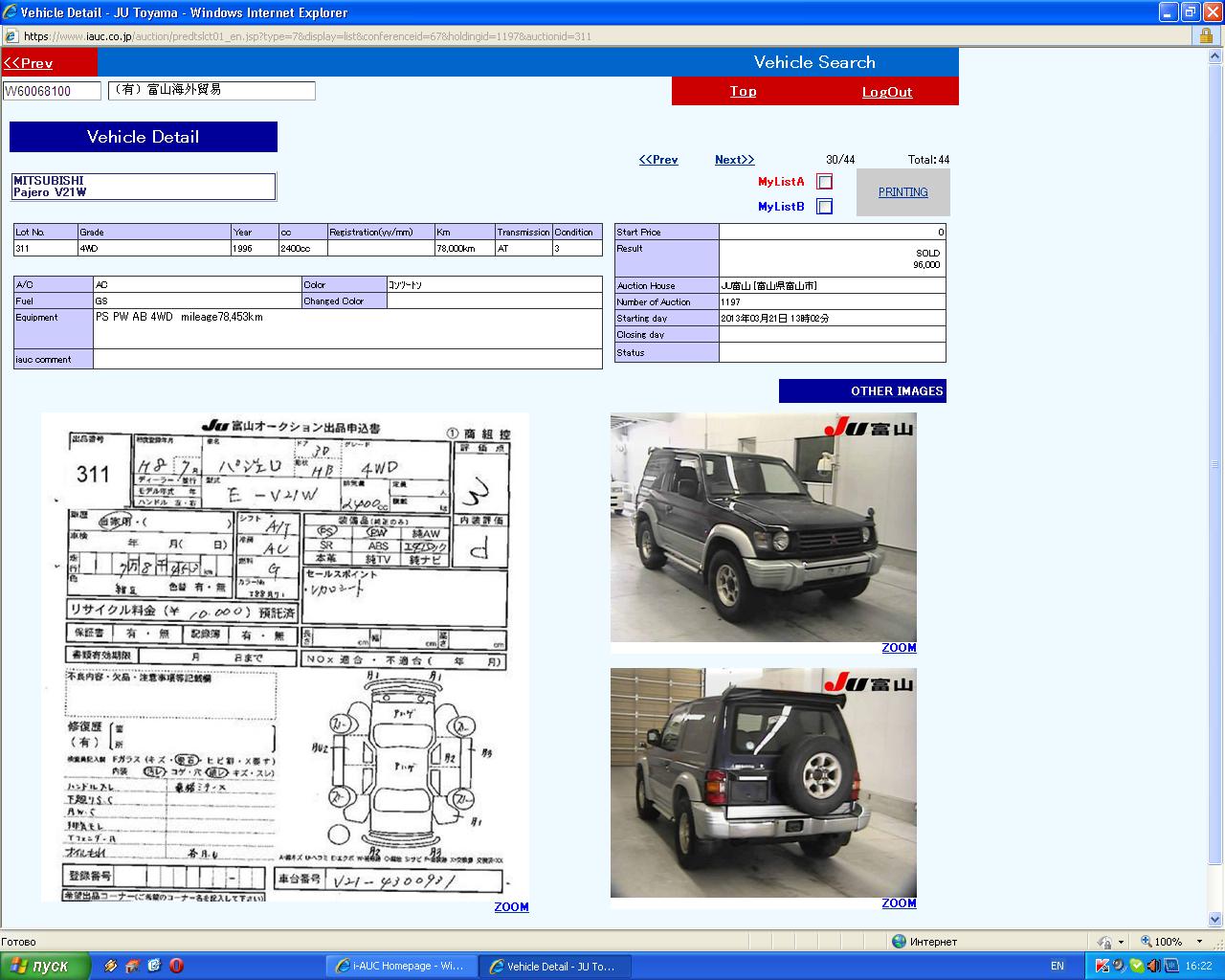Screen dimensions: 1225x980
Task: Open the auction sheet image
Action: pos(285,657)
